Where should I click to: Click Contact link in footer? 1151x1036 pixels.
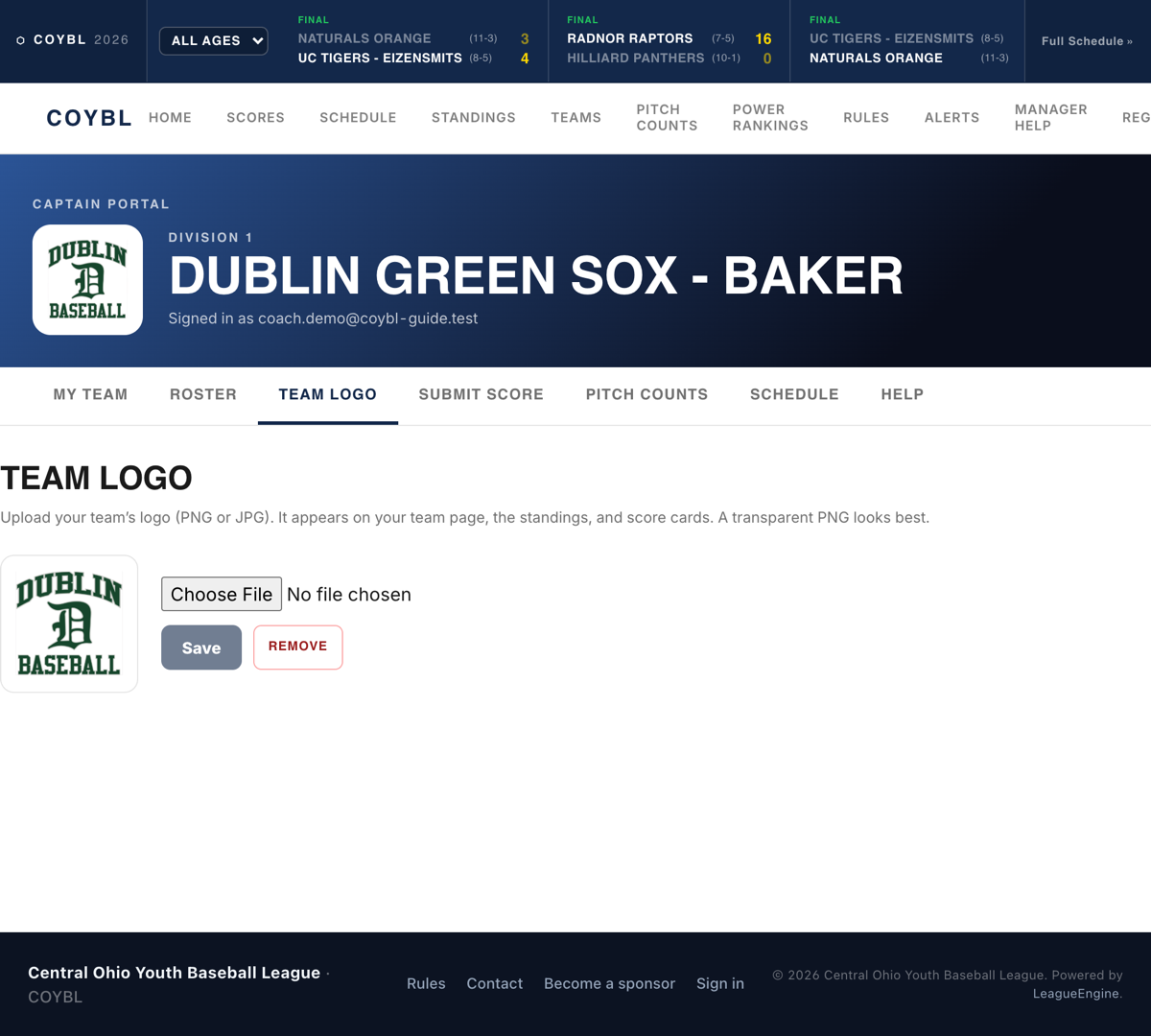495,983
